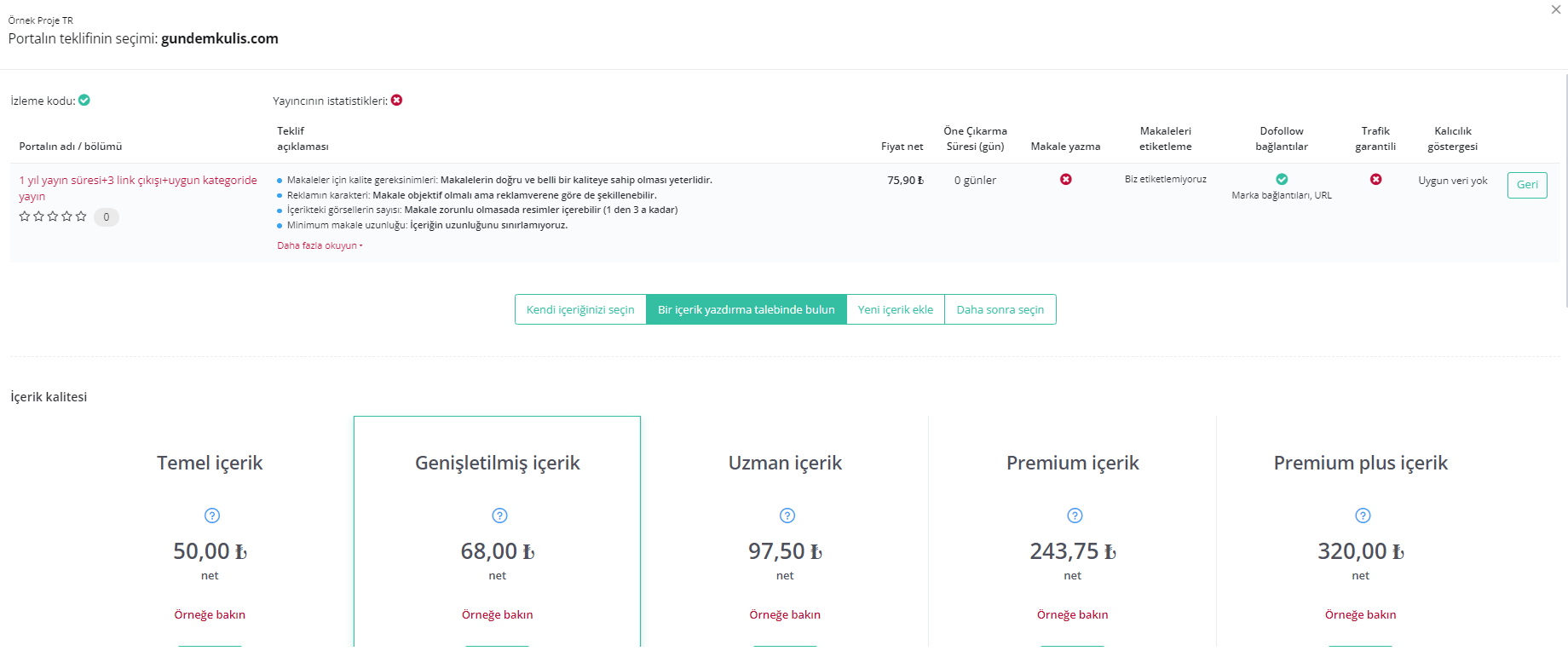Click the Makaleleri etiketleme column header

[1166, 138]
